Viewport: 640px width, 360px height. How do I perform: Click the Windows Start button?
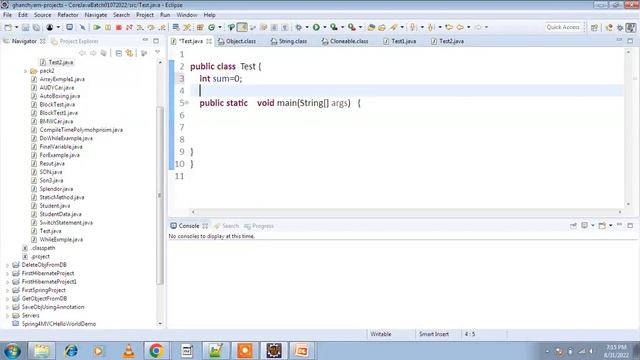12,351
